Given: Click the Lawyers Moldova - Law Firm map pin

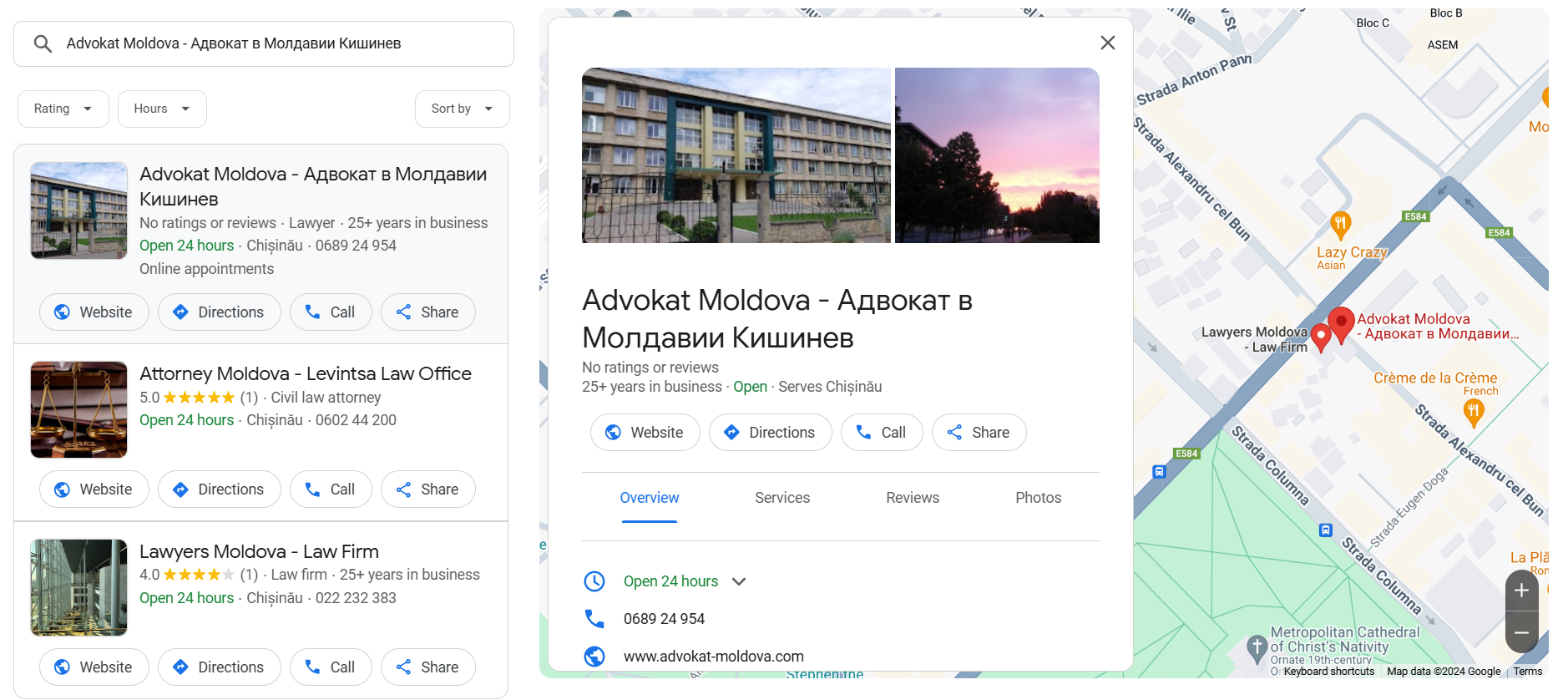Looking at the screenshot, I should [1321, 337].
